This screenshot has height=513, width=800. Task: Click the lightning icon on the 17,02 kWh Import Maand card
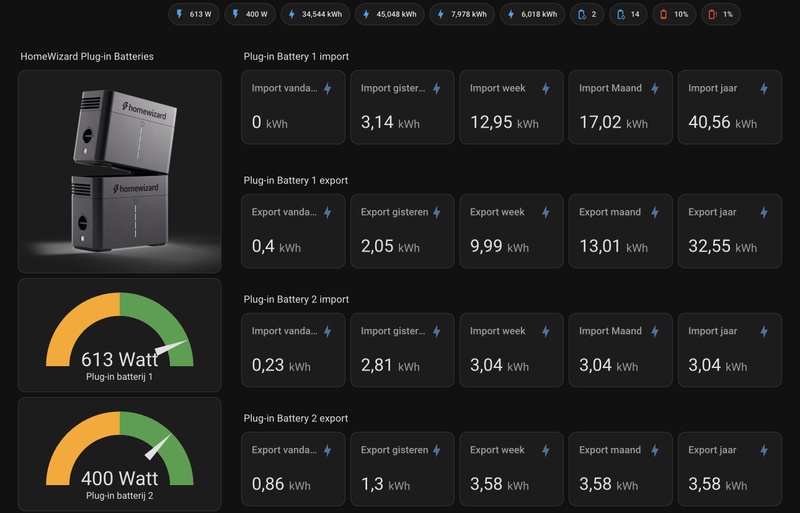[655, 89]
